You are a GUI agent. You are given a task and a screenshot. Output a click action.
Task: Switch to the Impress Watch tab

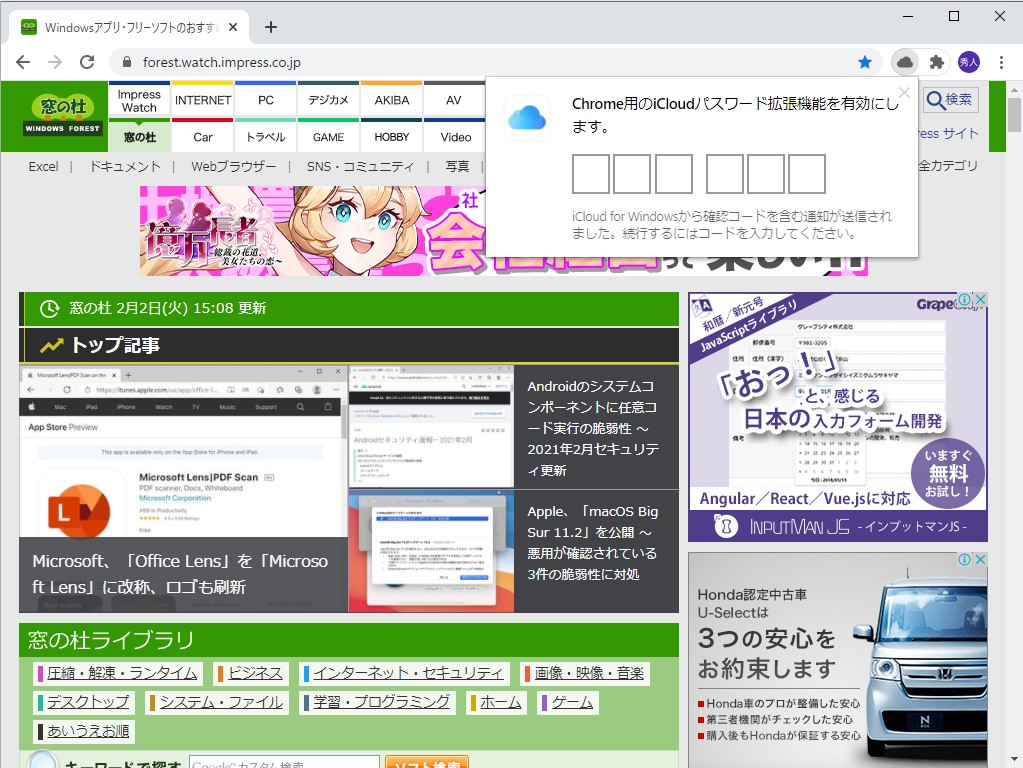tap(139, 100)
